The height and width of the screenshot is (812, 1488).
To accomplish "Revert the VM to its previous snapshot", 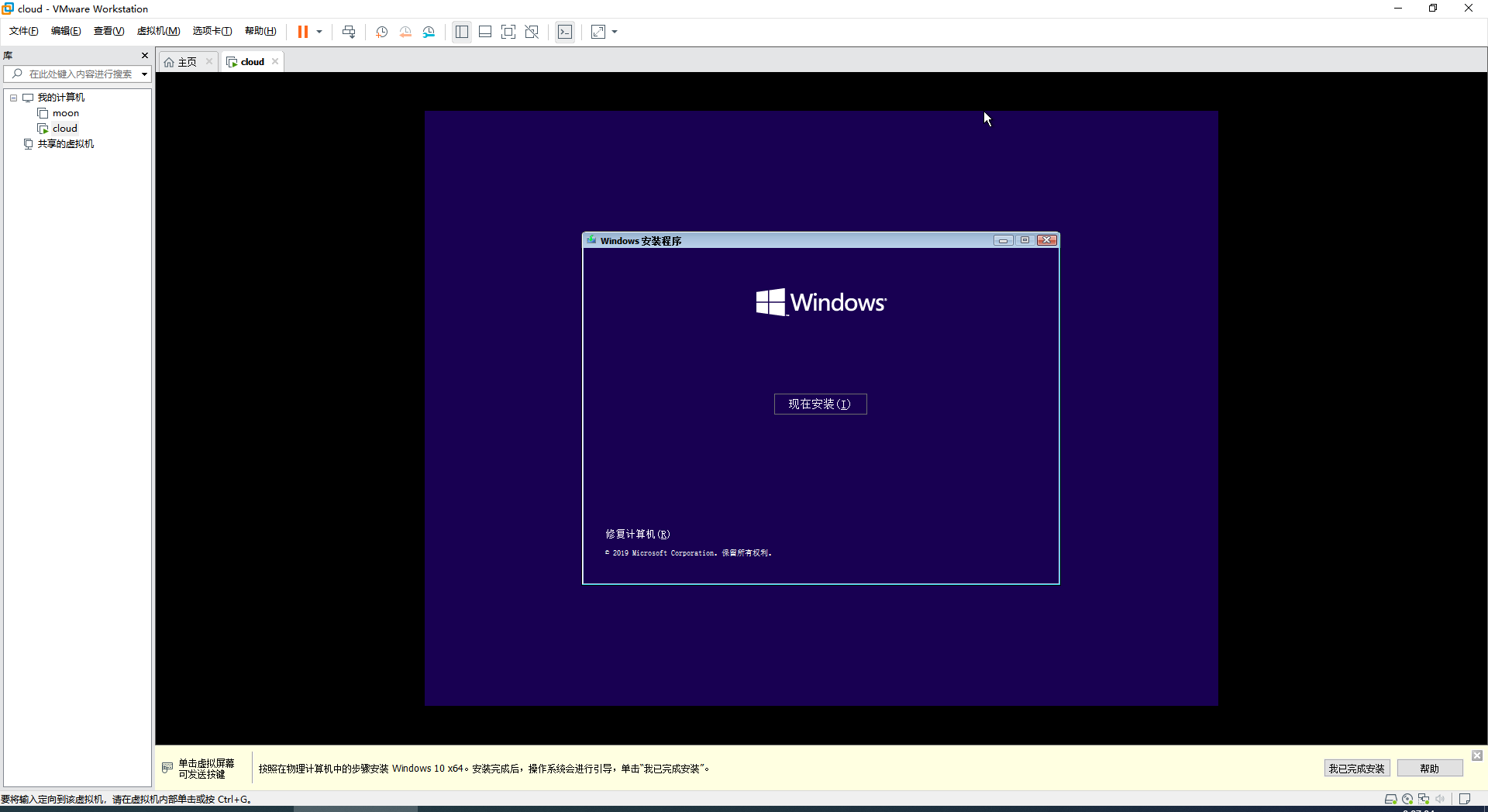I will (x=405, y=32).
